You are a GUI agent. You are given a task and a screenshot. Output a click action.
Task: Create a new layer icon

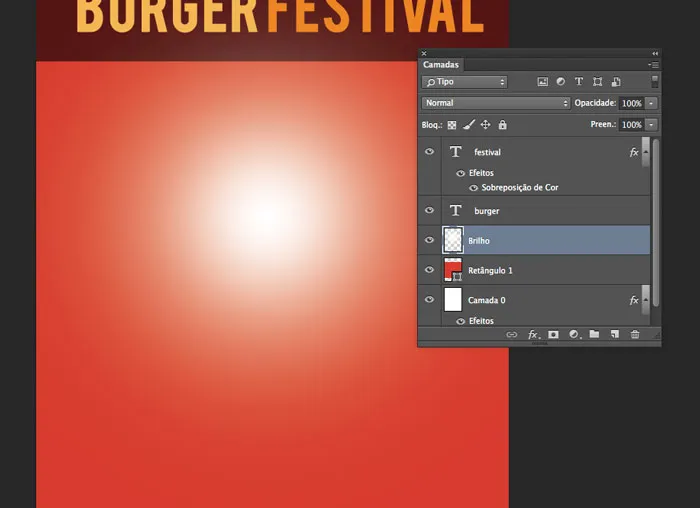615,334
